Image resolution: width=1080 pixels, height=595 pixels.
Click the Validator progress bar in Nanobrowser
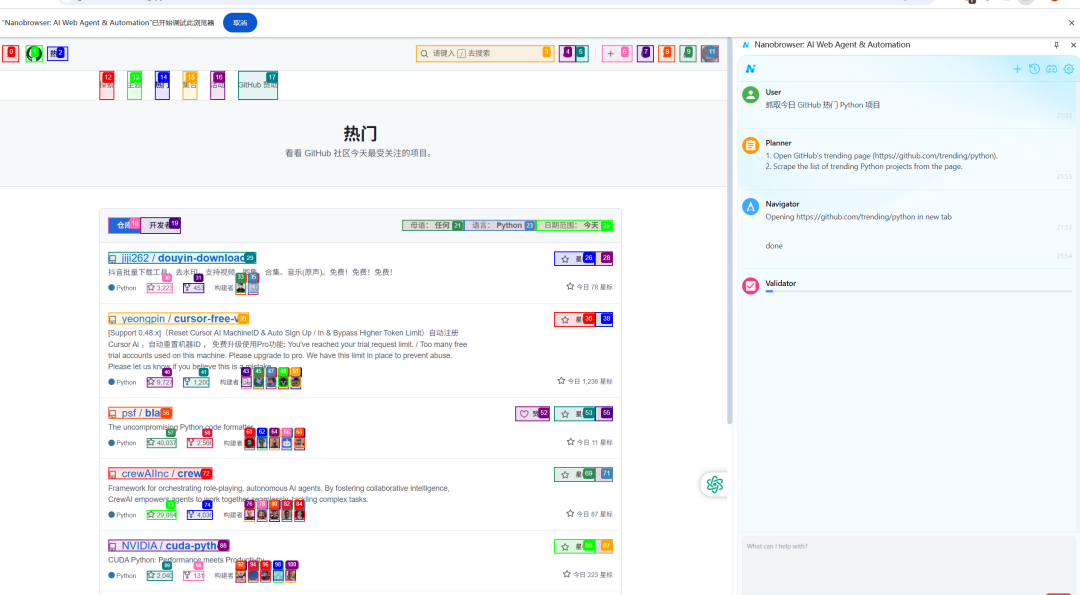pyautogui.click(x=918, y=291)
